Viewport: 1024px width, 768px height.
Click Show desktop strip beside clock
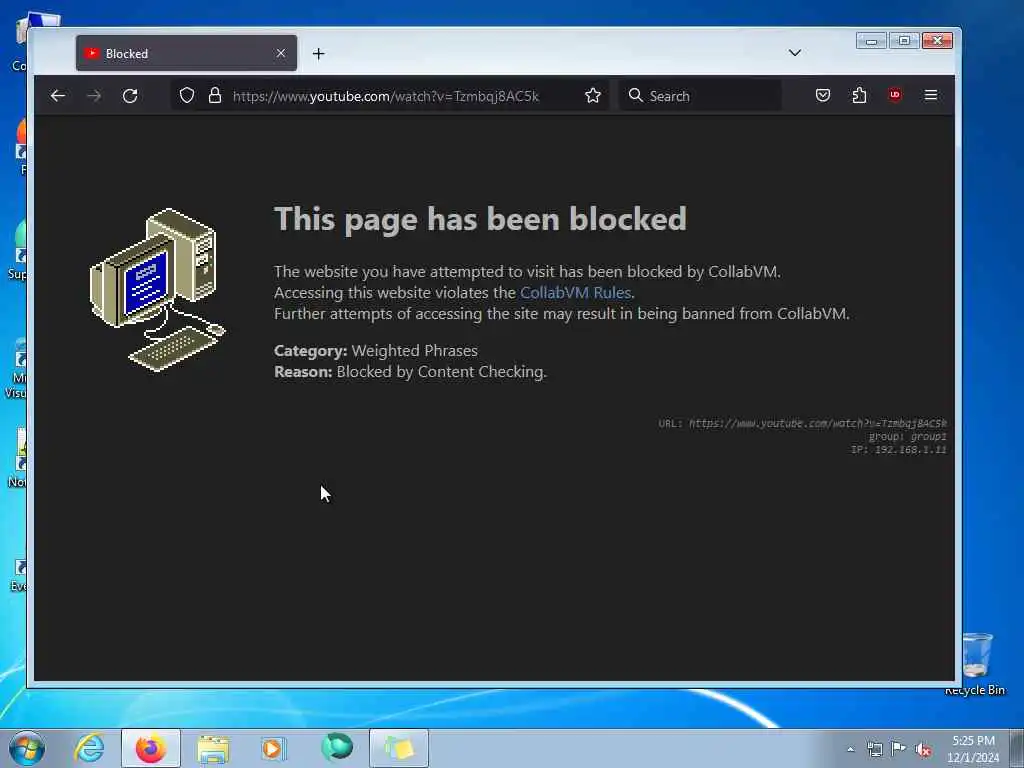pos(1017,748)
